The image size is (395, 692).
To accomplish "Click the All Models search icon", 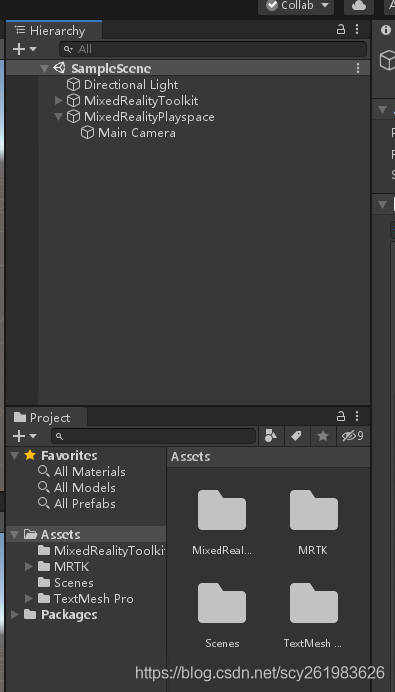I will (x=44, y=487).
